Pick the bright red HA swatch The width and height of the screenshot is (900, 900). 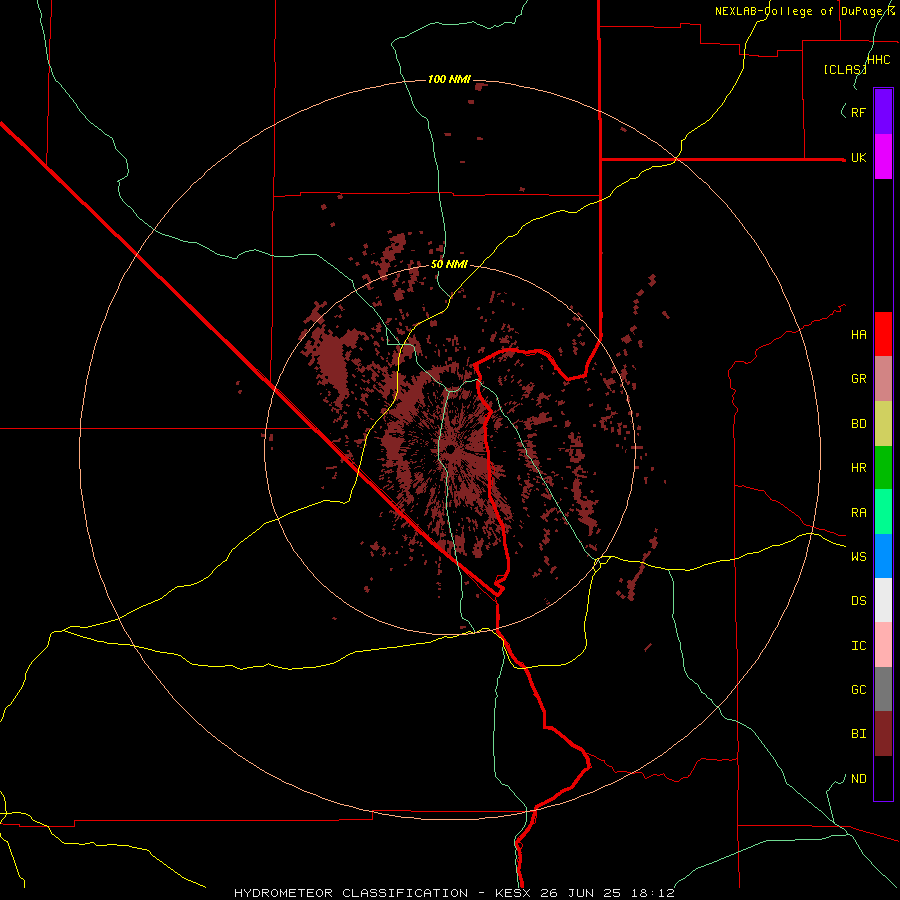point(883,334)
